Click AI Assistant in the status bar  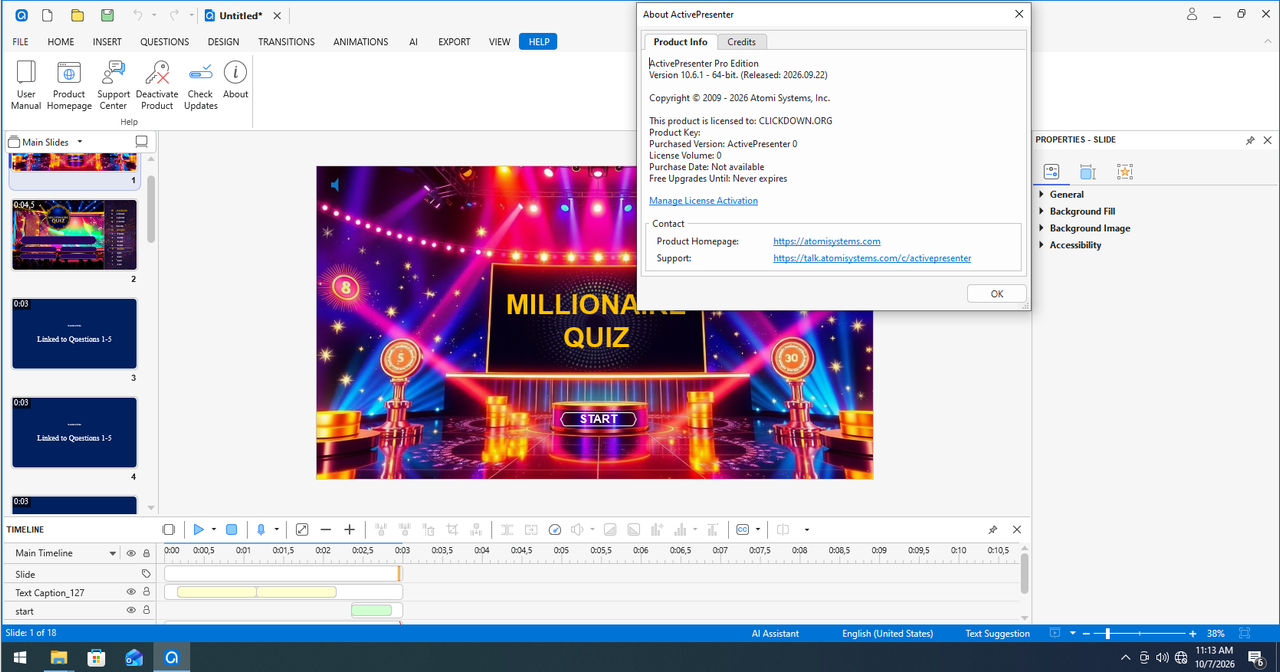775,633
